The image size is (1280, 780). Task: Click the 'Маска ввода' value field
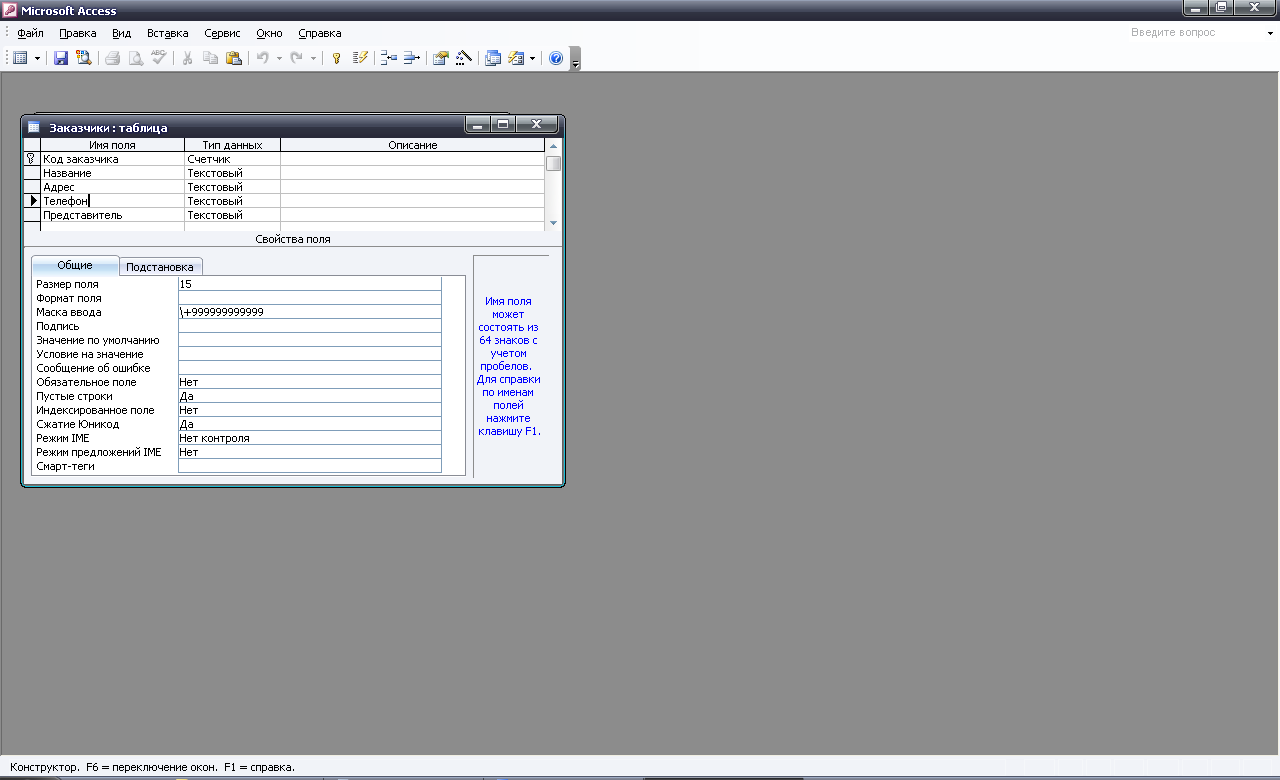click(x=309, y=312)
